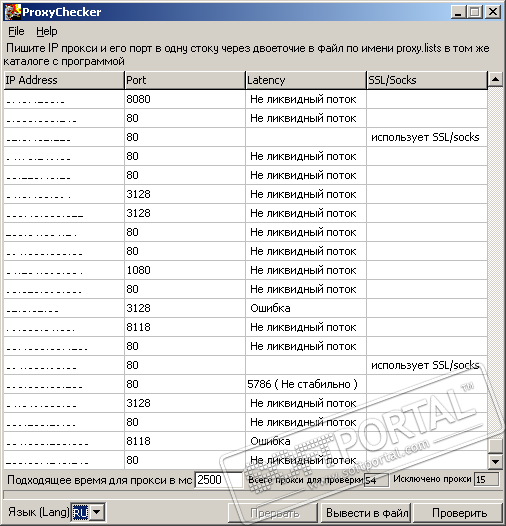Sort by Port column header
Viewport: 506px width, 526px height.
point(185,80)
